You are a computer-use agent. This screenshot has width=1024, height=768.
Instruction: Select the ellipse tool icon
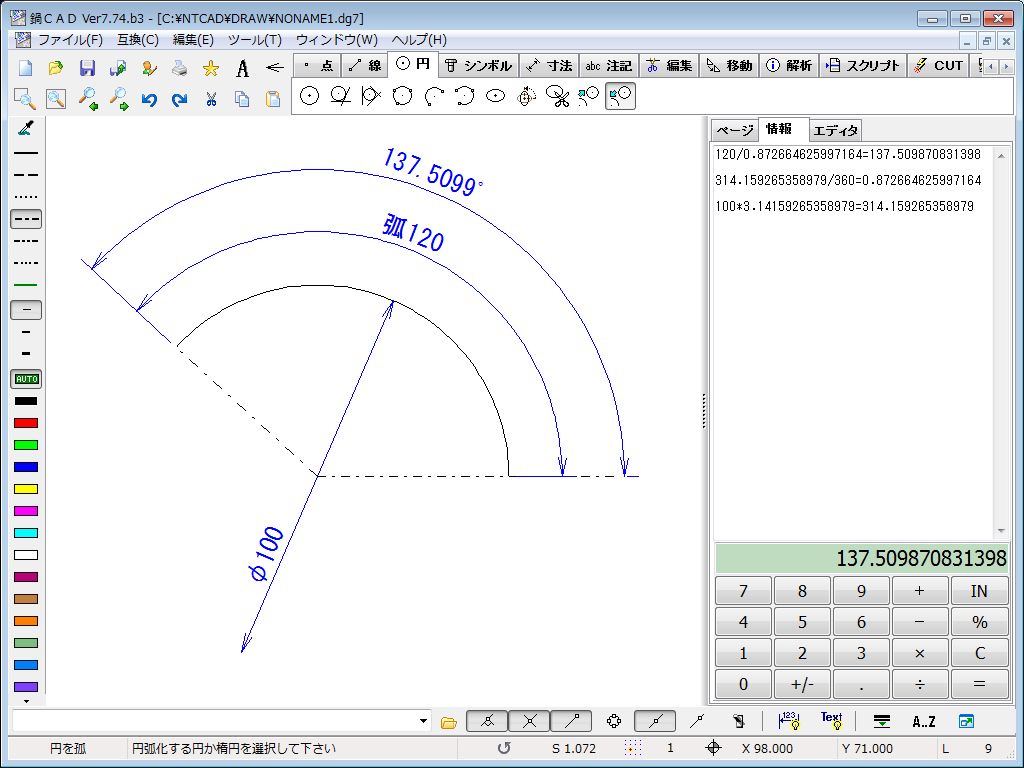496,96
